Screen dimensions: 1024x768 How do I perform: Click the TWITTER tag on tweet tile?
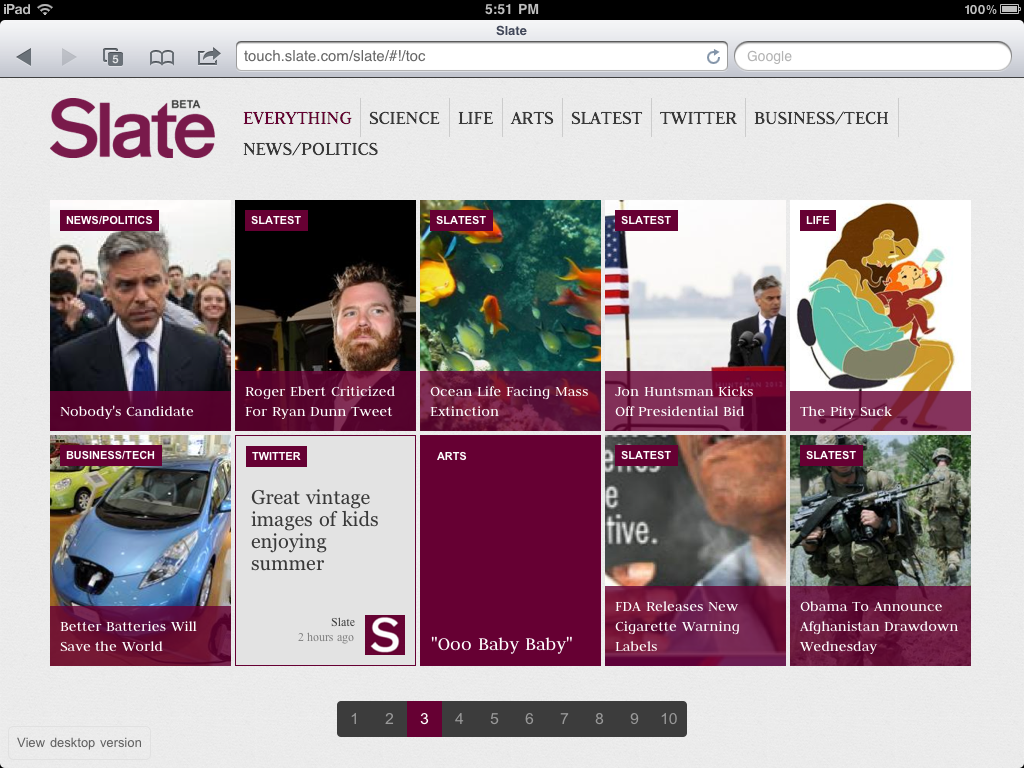point(276,456)
